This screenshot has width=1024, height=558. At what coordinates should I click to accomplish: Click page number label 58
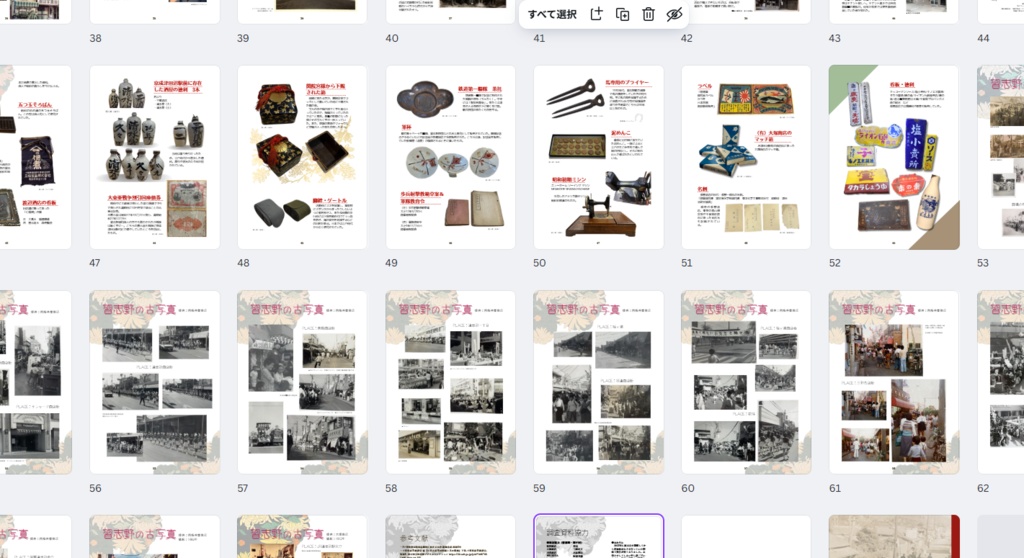tap(391, 488)
